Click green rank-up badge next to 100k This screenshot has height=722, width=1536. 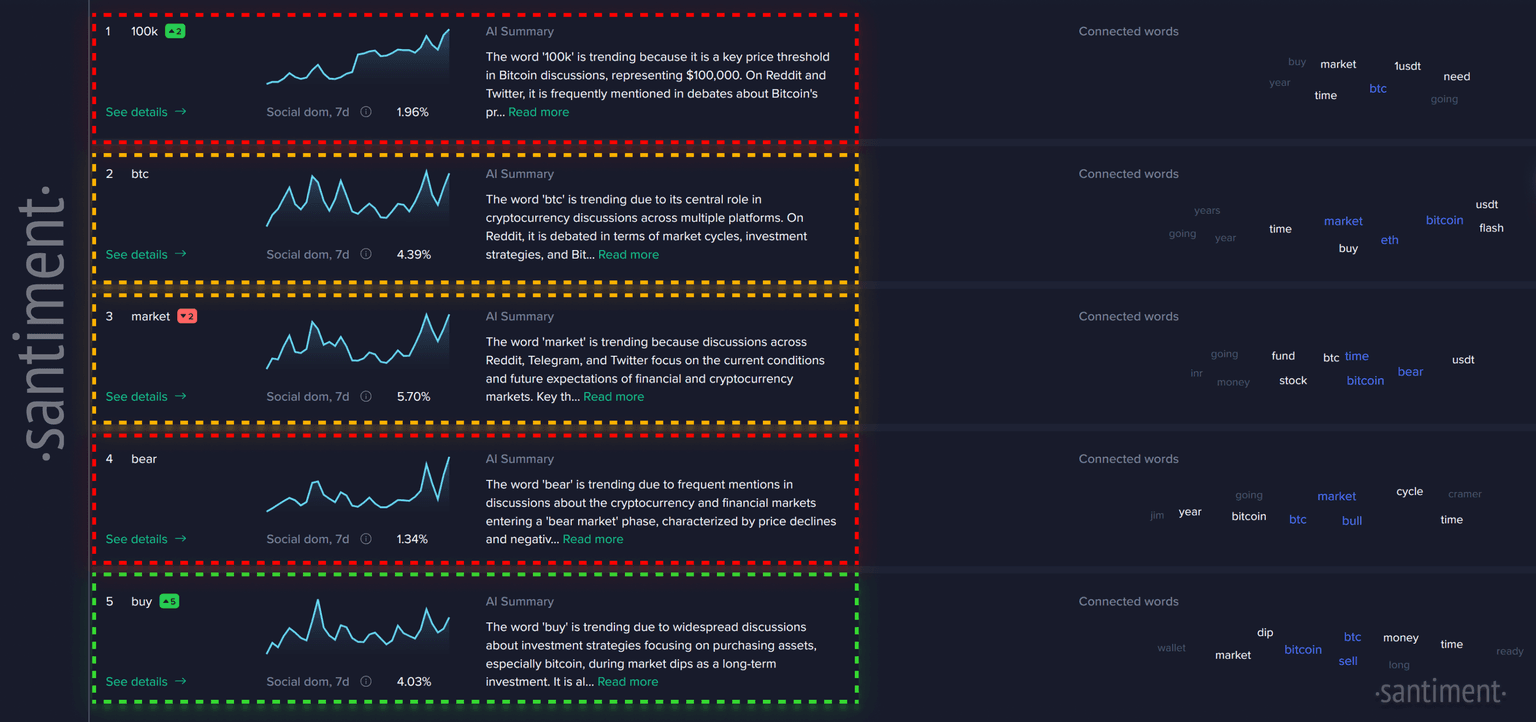click(175, 32)
